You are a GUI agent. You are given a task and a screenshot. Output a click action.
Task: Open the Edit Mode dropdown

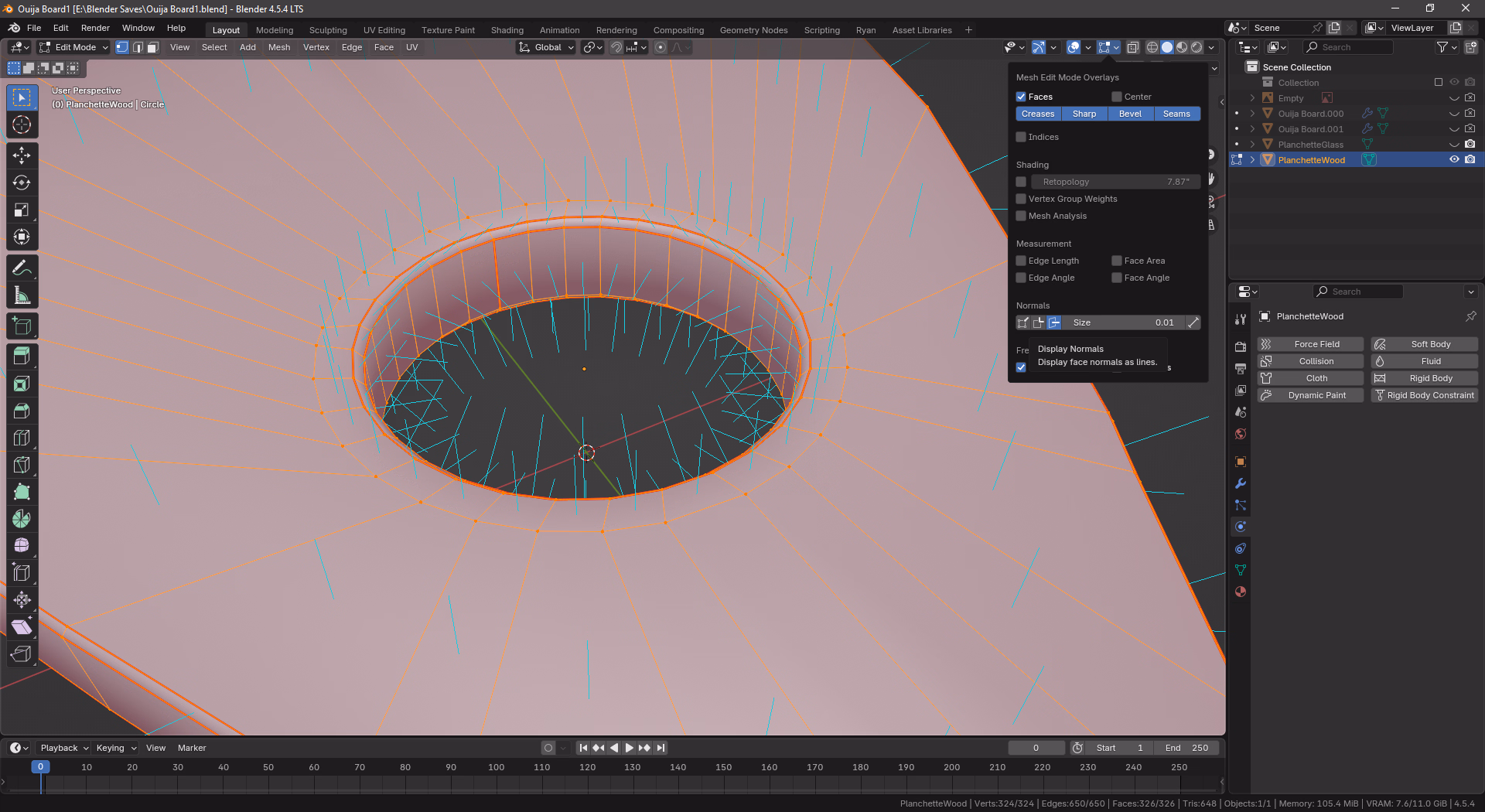pyautogui.click(x=74, y=47)
